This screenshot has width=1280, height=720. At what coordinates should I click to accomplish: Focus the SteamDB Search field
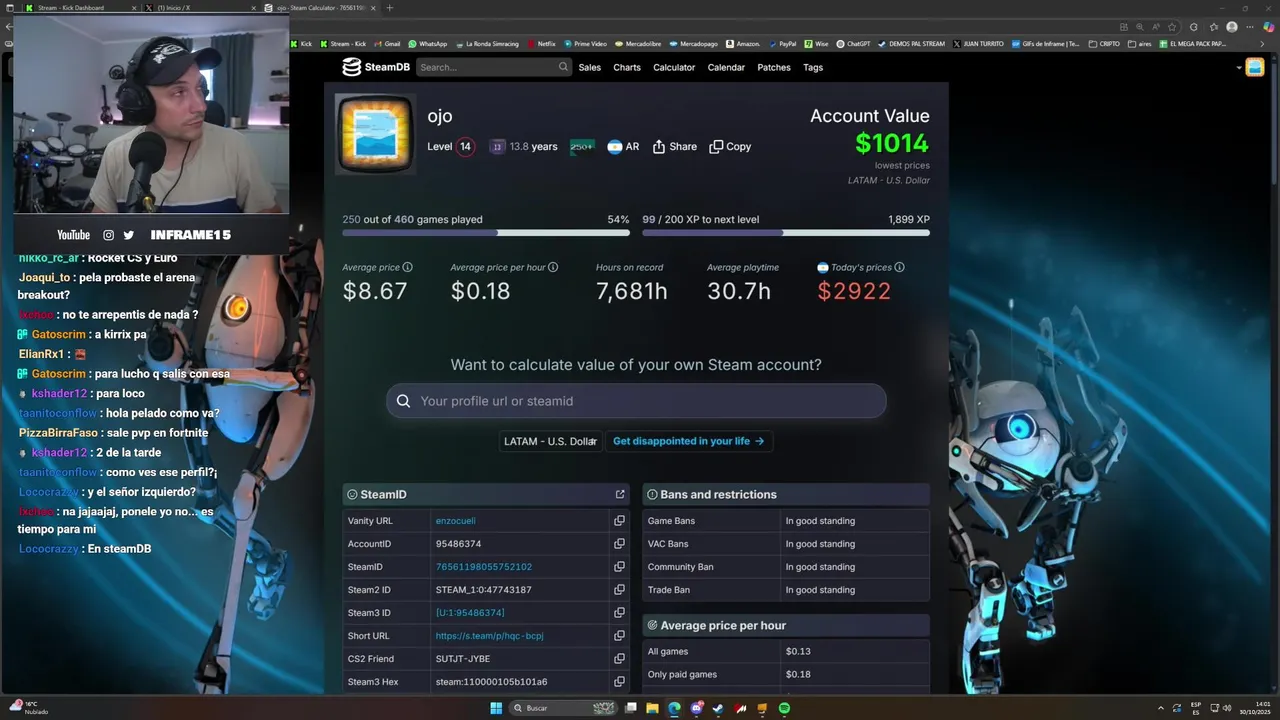click(x=493, y=67)
